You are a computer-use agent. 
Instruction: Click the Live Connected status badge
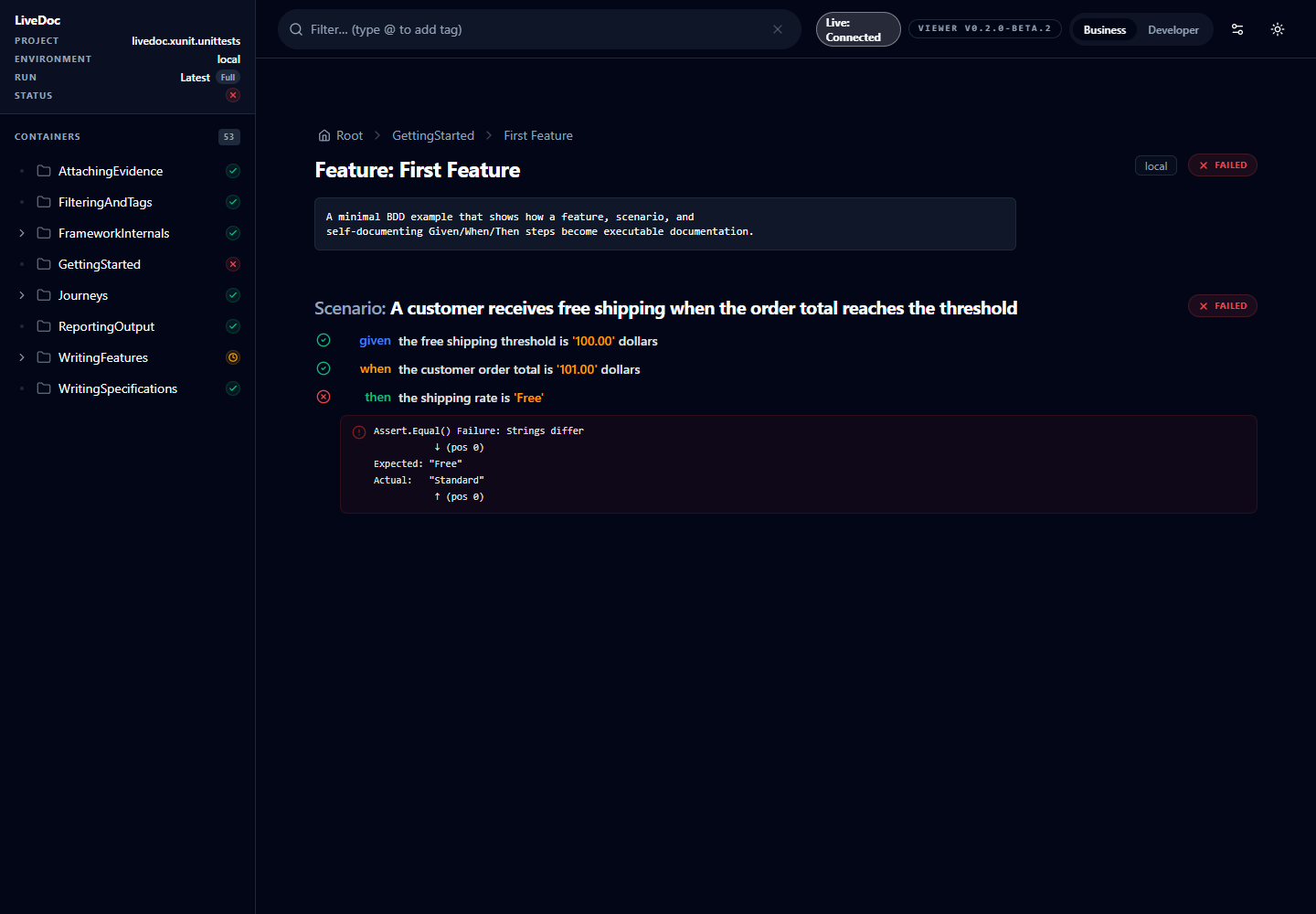pyautogui.click(x=858, y=29)
